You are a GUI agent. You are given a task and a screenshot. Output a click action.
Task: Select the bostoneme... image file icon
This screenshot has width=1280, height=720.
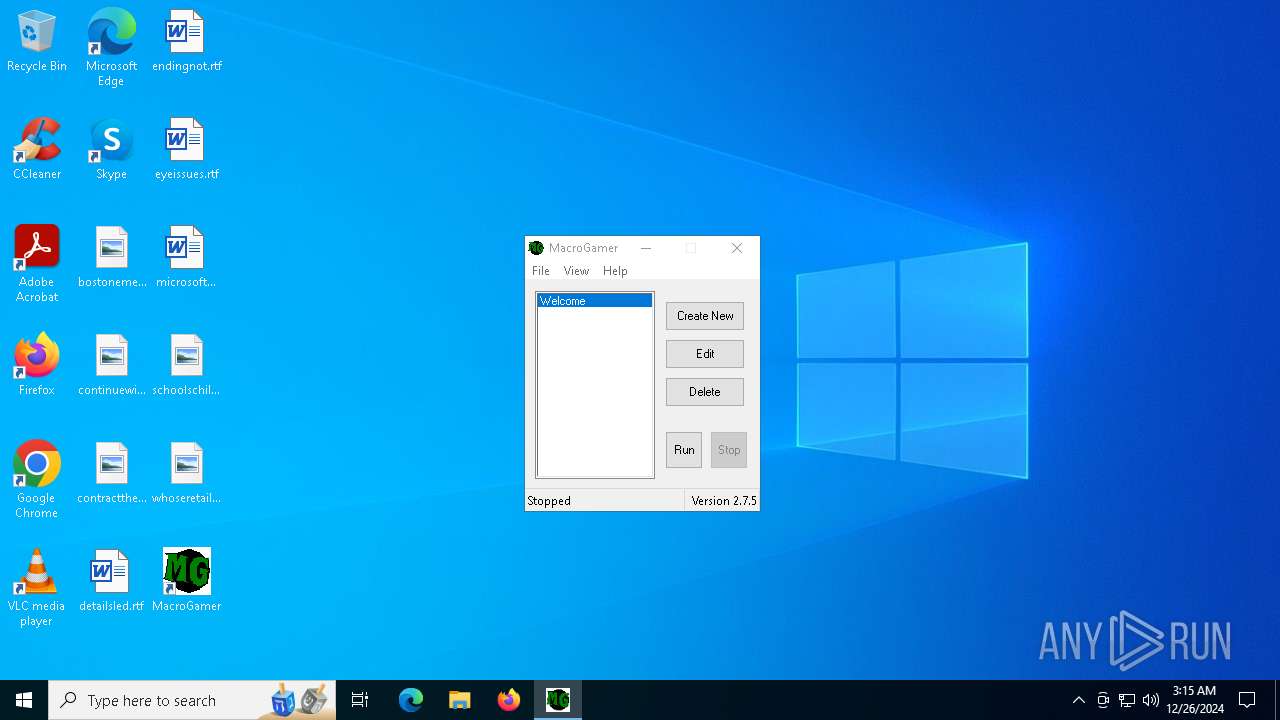(x=112, y=258)
